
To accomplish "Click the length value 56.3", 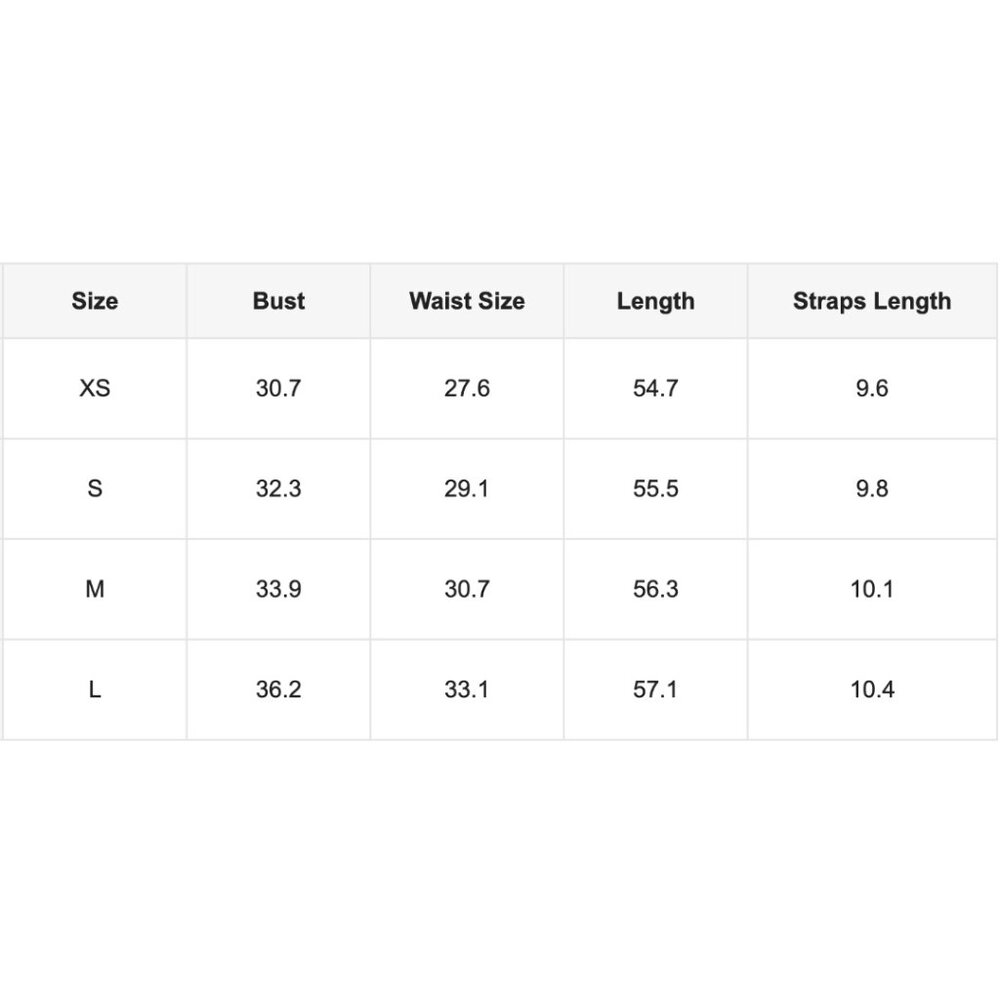I will click(x=656, y=589).
